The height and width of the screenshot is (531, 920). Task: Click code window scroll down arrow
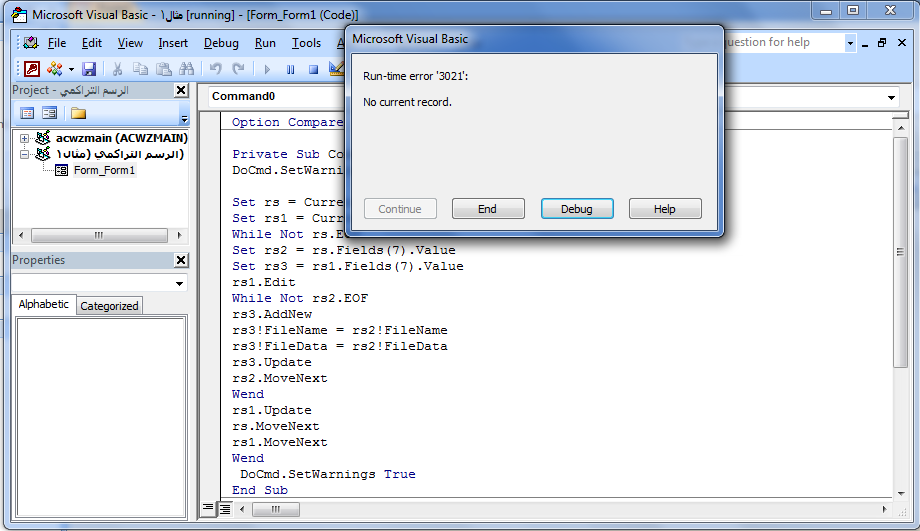[900, 493]
